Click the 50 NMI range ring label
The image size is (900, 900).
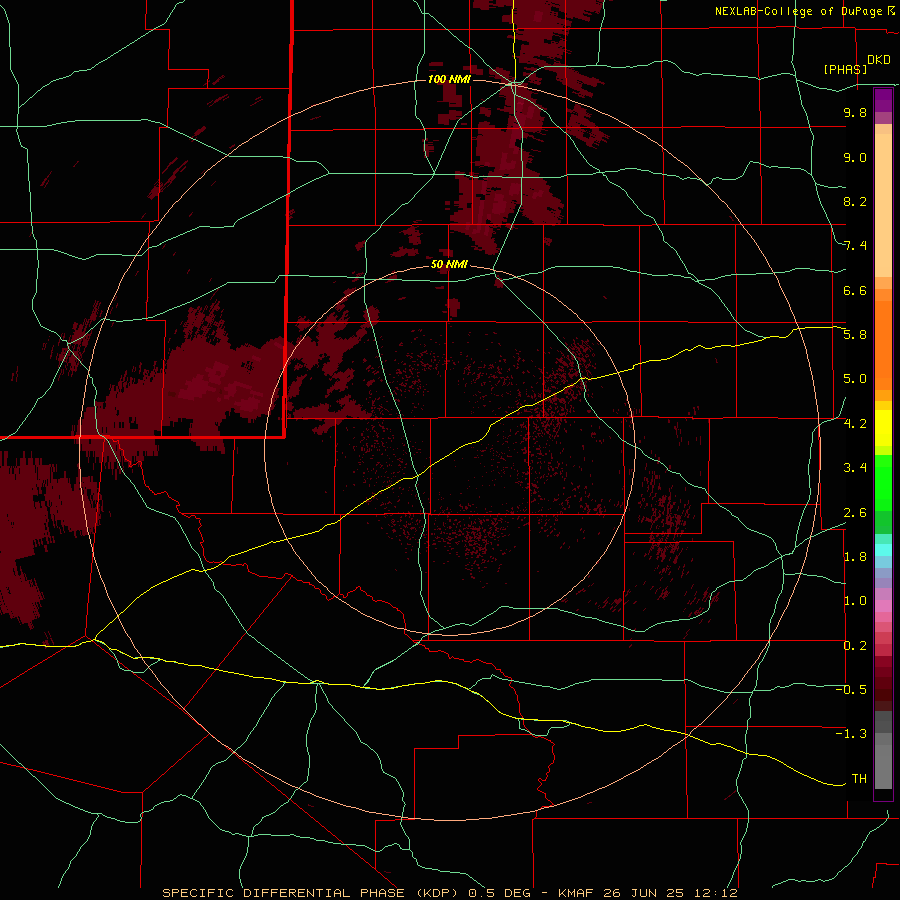coord(449,264)
